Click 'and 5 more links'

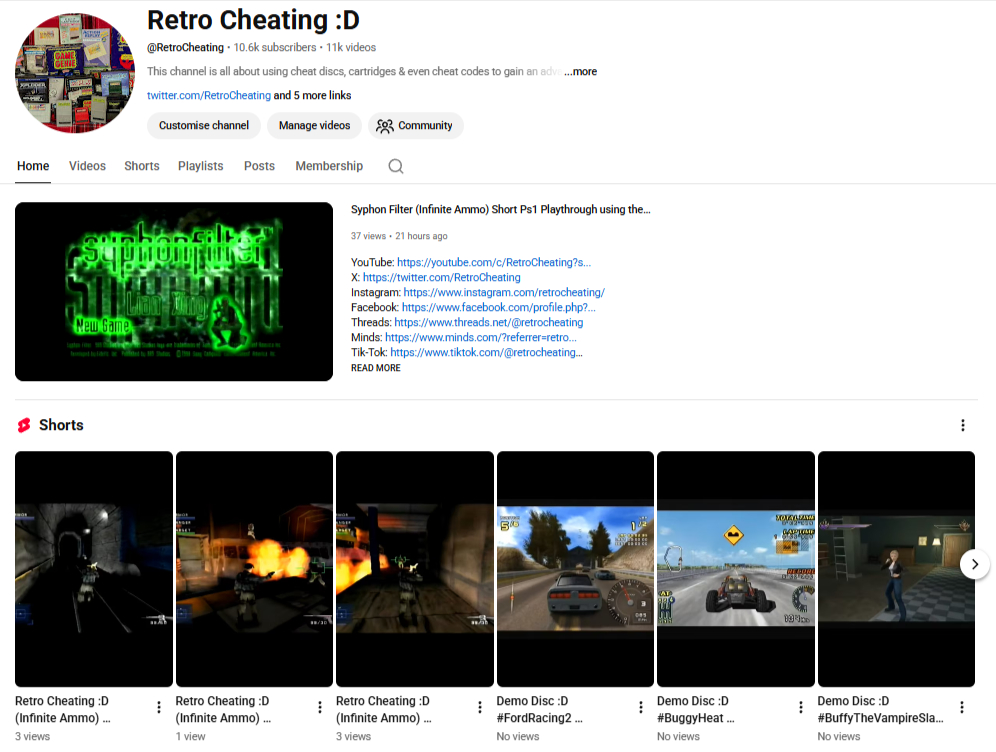(x=313, y=95)
